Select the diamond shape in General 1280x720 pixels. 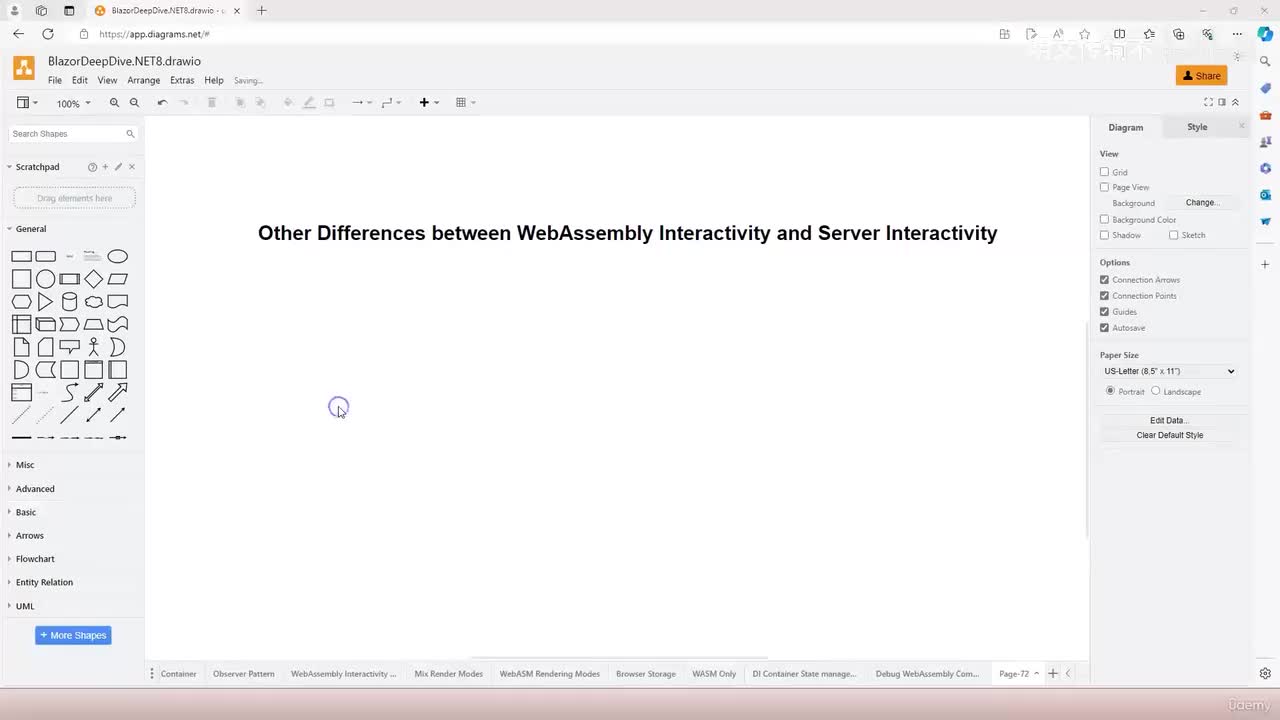coord(93,279)
